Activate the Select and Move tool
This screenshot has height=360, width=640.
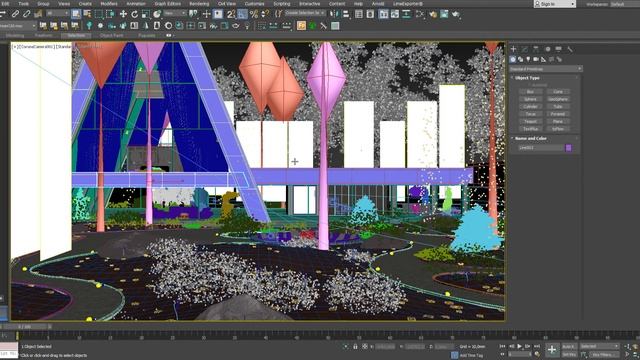(x=123, y=14)
